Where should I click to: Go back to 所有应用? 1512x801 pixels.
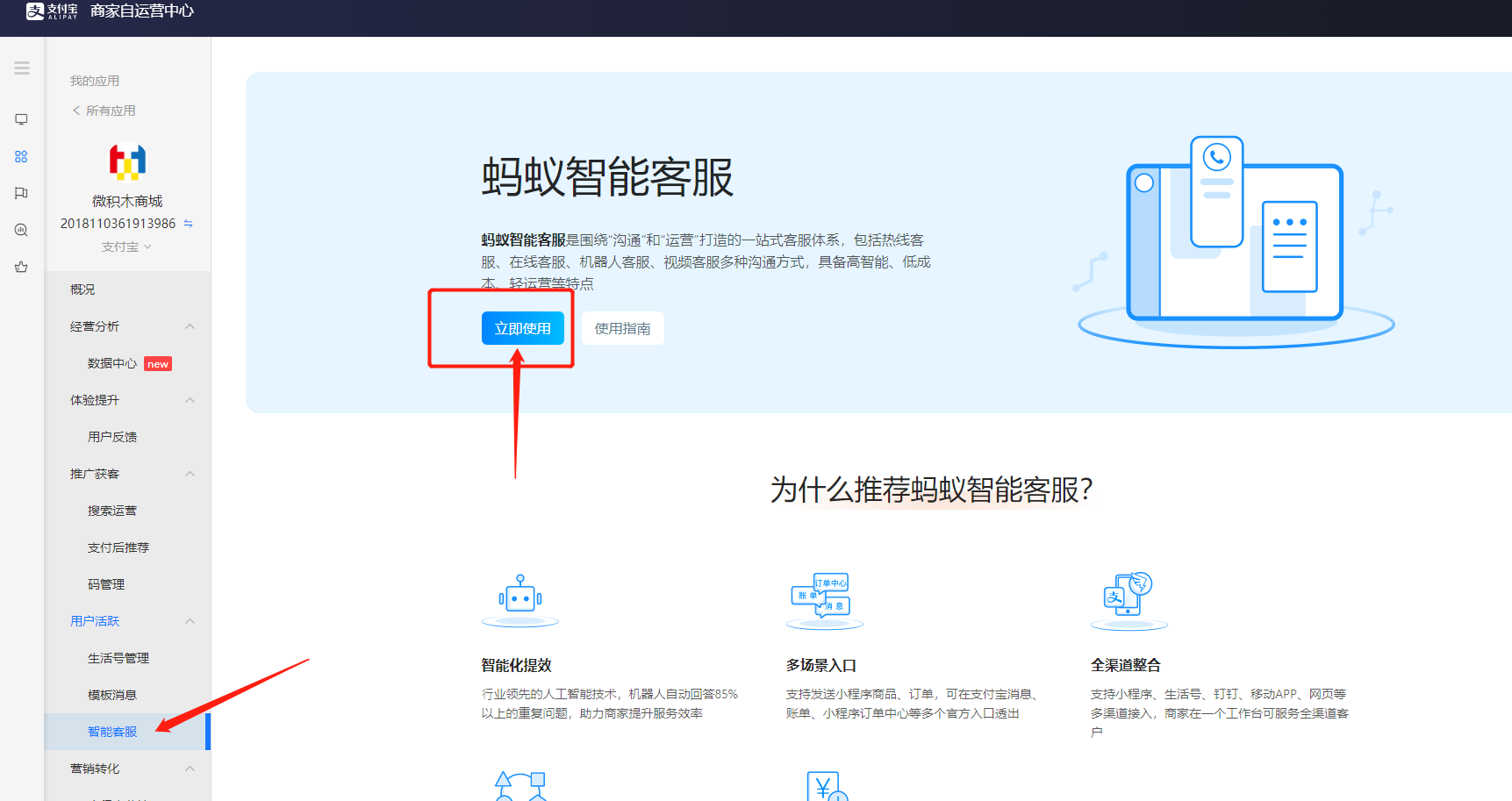click(104, 111)
